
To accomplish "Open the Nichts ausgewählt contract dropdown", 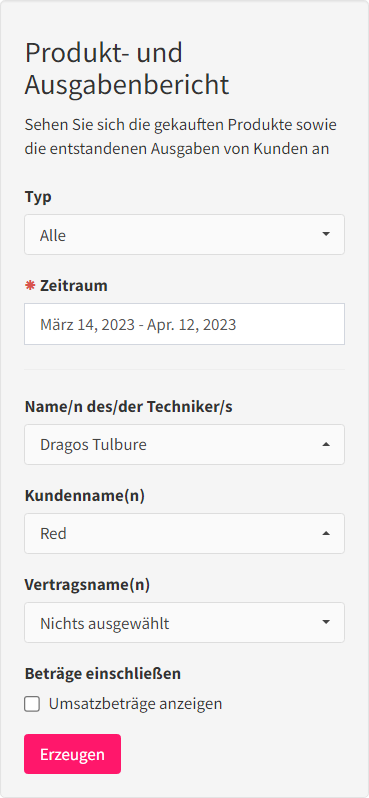I will coord(184,622).
